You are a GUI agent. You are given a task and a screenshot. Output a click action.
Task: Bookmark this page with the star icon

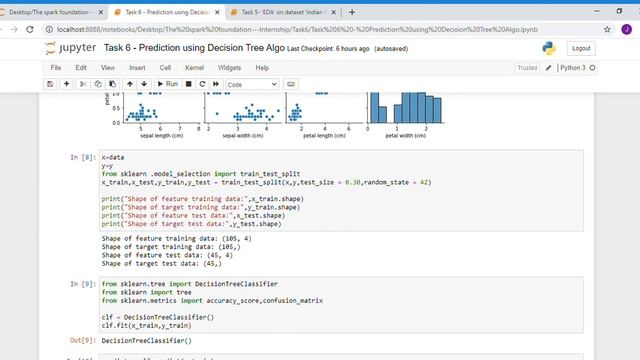tap(607, 29)
